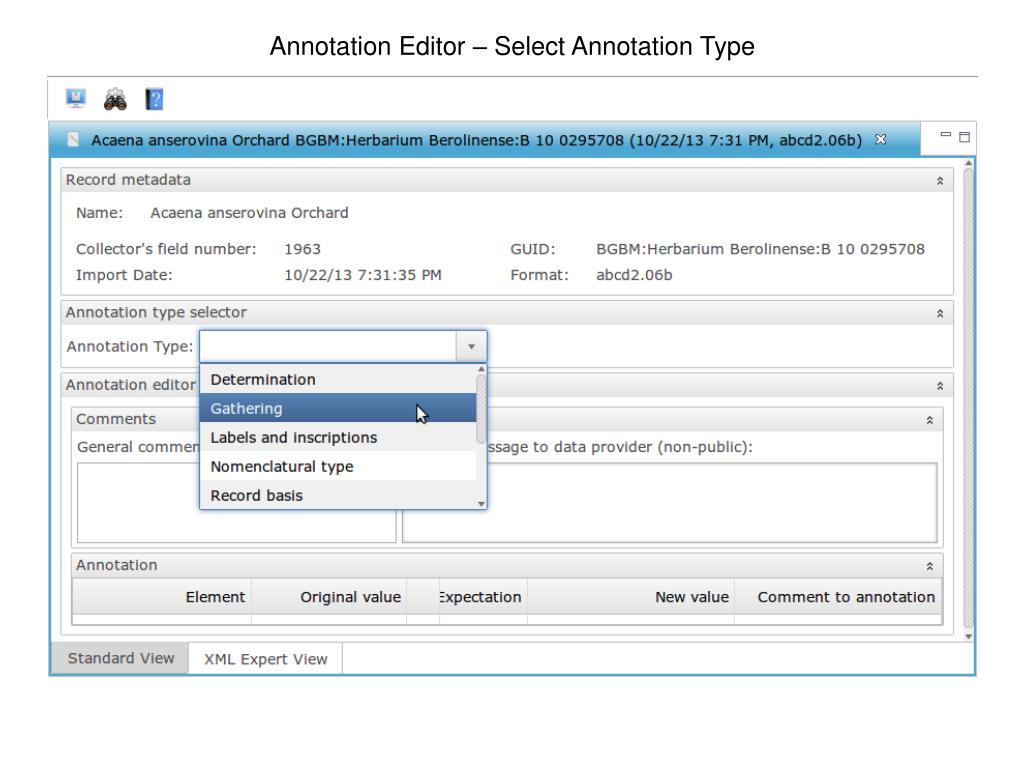Click import date value 10/22/13 7:31:35 PM
Screen dimensions: 1024x768
click(362, 275)
